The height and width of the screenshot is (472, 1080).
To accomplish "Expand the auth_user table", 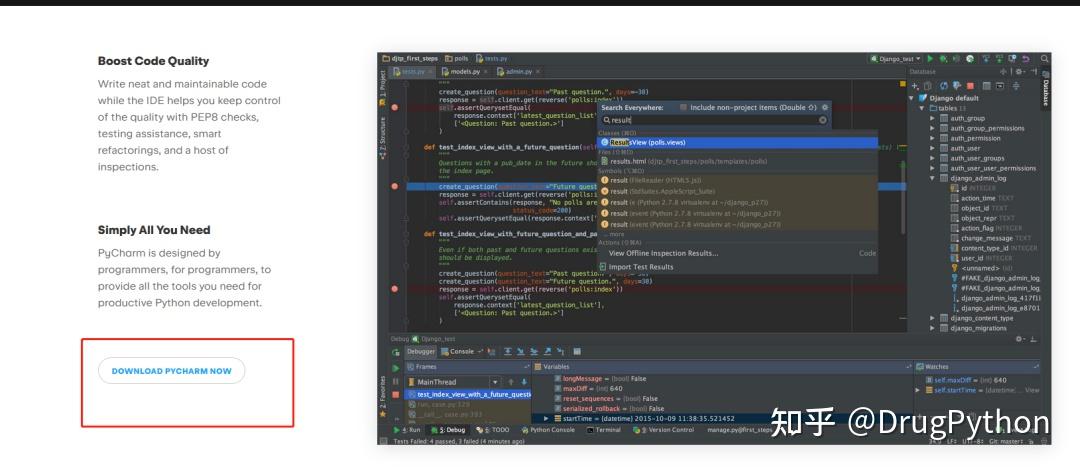I will [933, 148].
